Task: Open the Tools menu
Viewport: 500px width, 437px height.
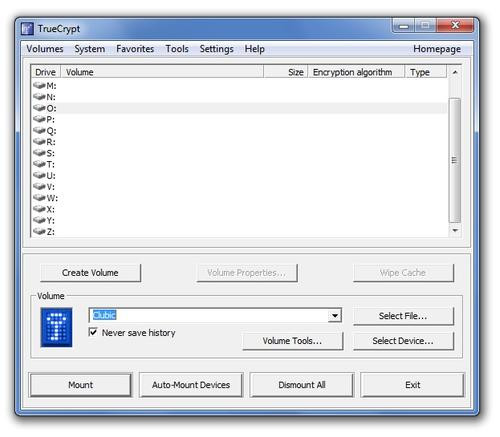Action: pyautogui.click(x=177, y=49)
